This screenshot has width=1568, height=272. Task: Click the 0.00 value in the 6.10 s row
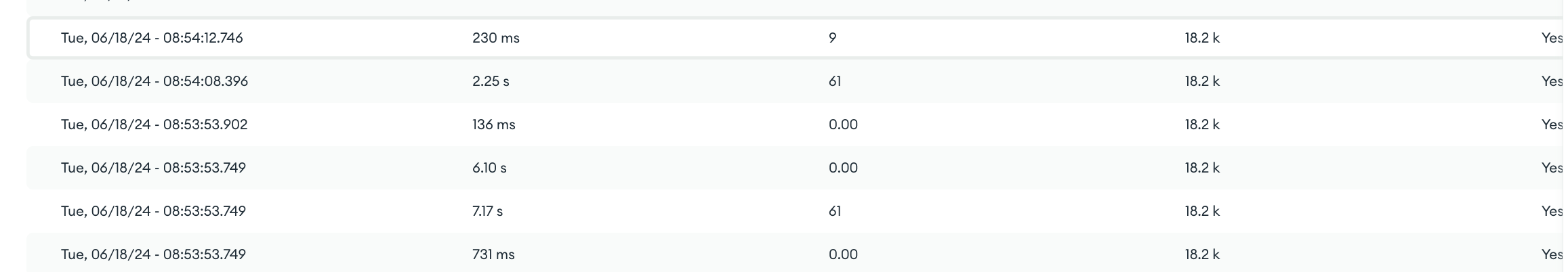[x=843, y=168]
